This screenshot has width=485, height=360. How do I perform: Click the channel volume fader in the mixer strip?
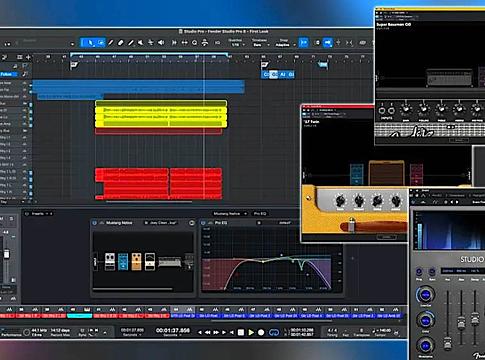(x=7, y=255)
